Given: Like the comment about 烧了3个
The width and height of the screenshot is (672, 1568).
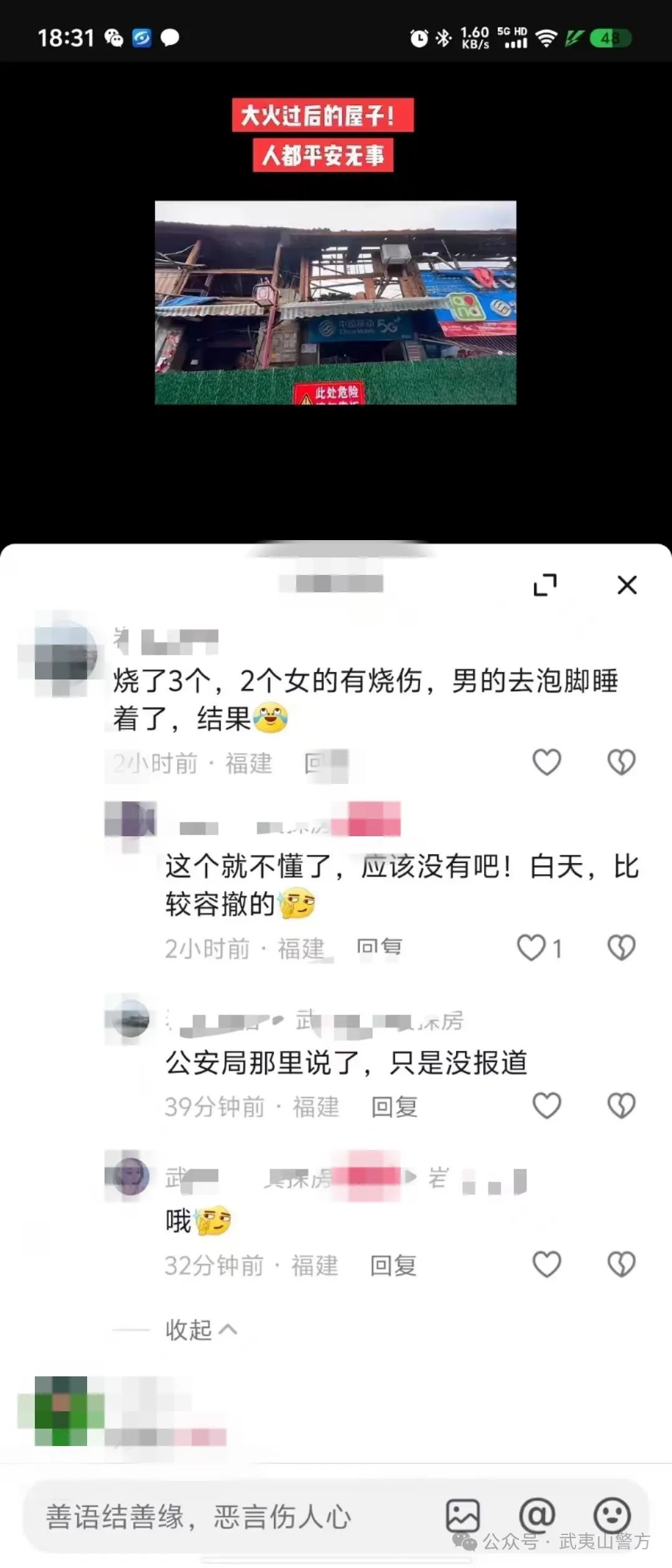Looking at the screenshot, I should tap(547, 762).
